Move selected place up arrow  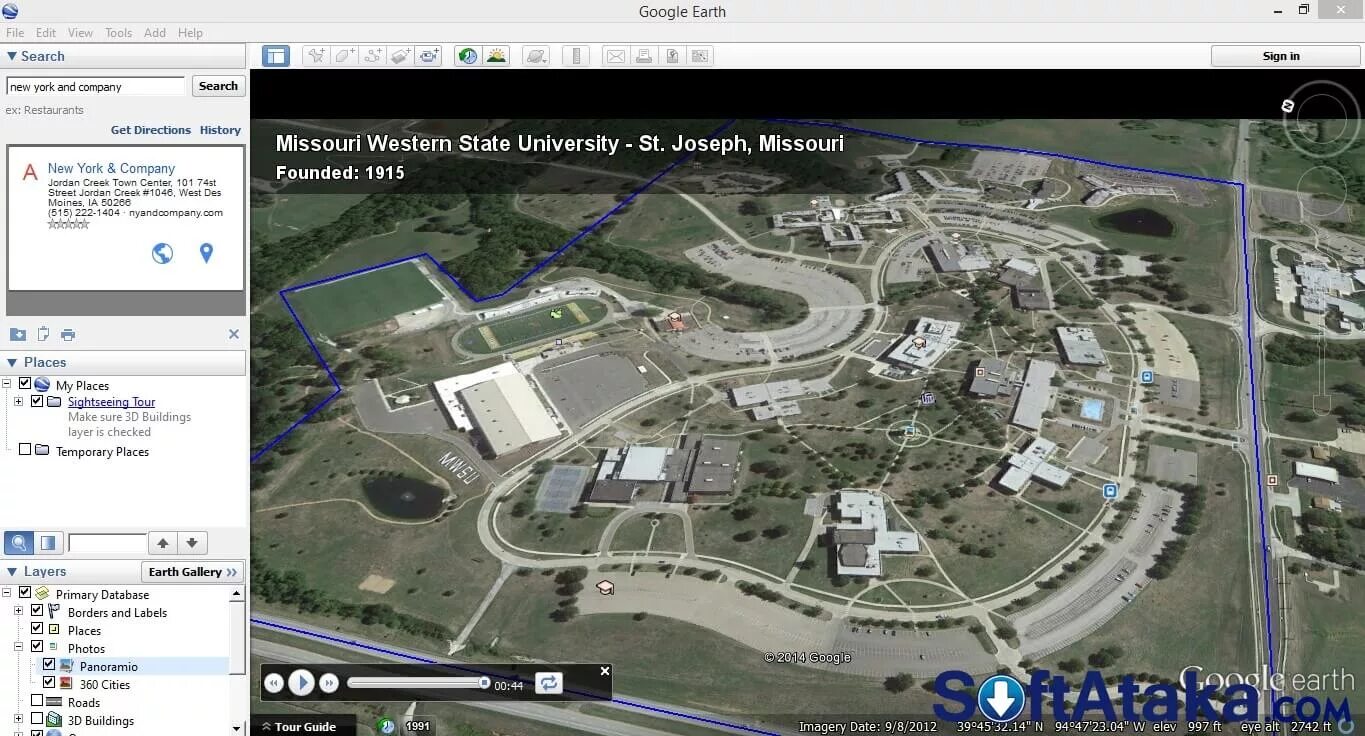point(163,543)
